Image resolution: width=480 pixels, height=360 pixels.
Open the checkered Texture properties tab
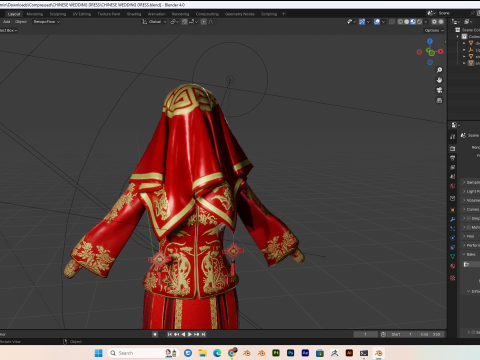pyautogui.click(x=452, y=278)
